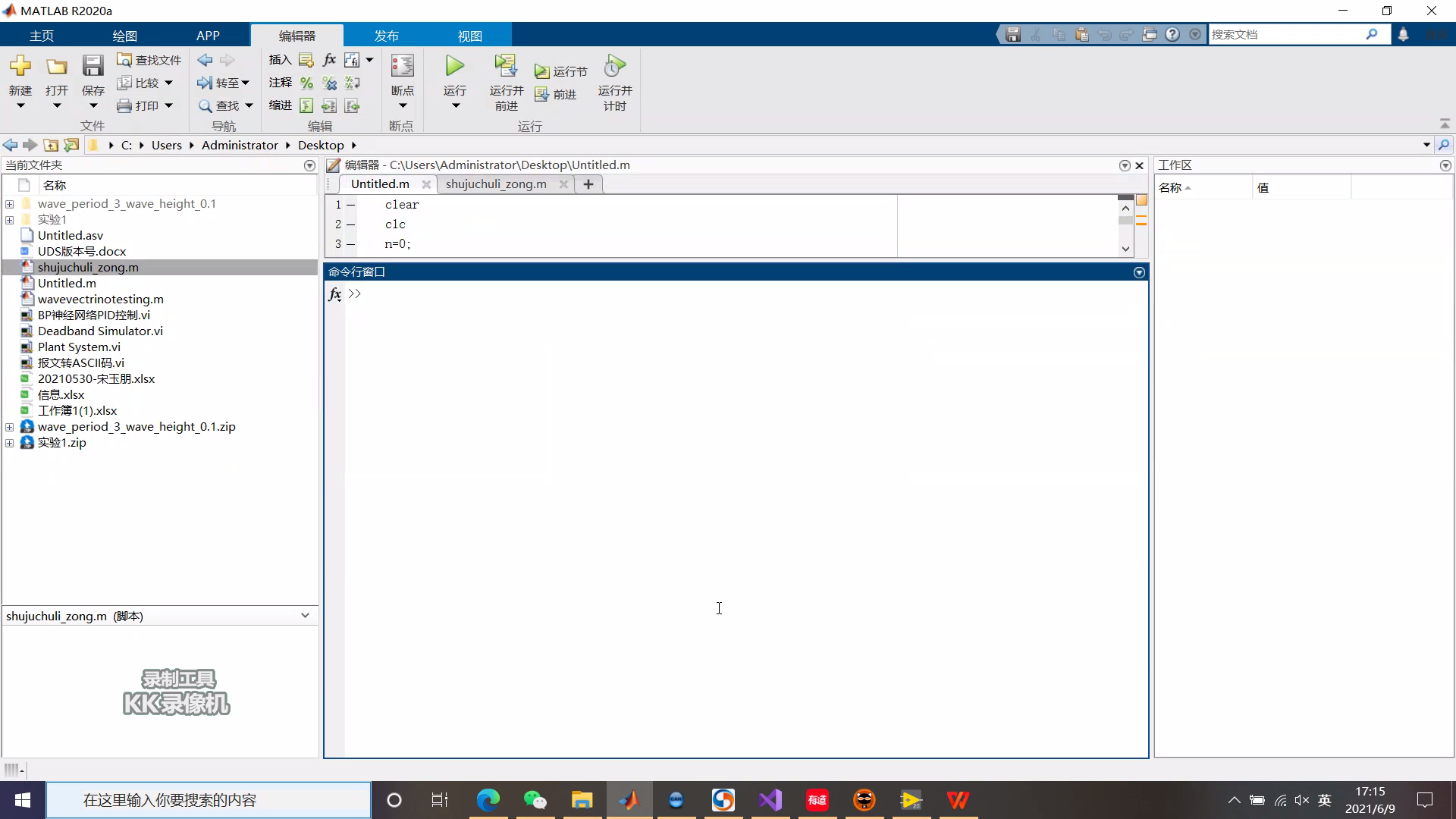1456x819 pixels.
Task: Click the Breakpoints icon
Action: [402, 67]
